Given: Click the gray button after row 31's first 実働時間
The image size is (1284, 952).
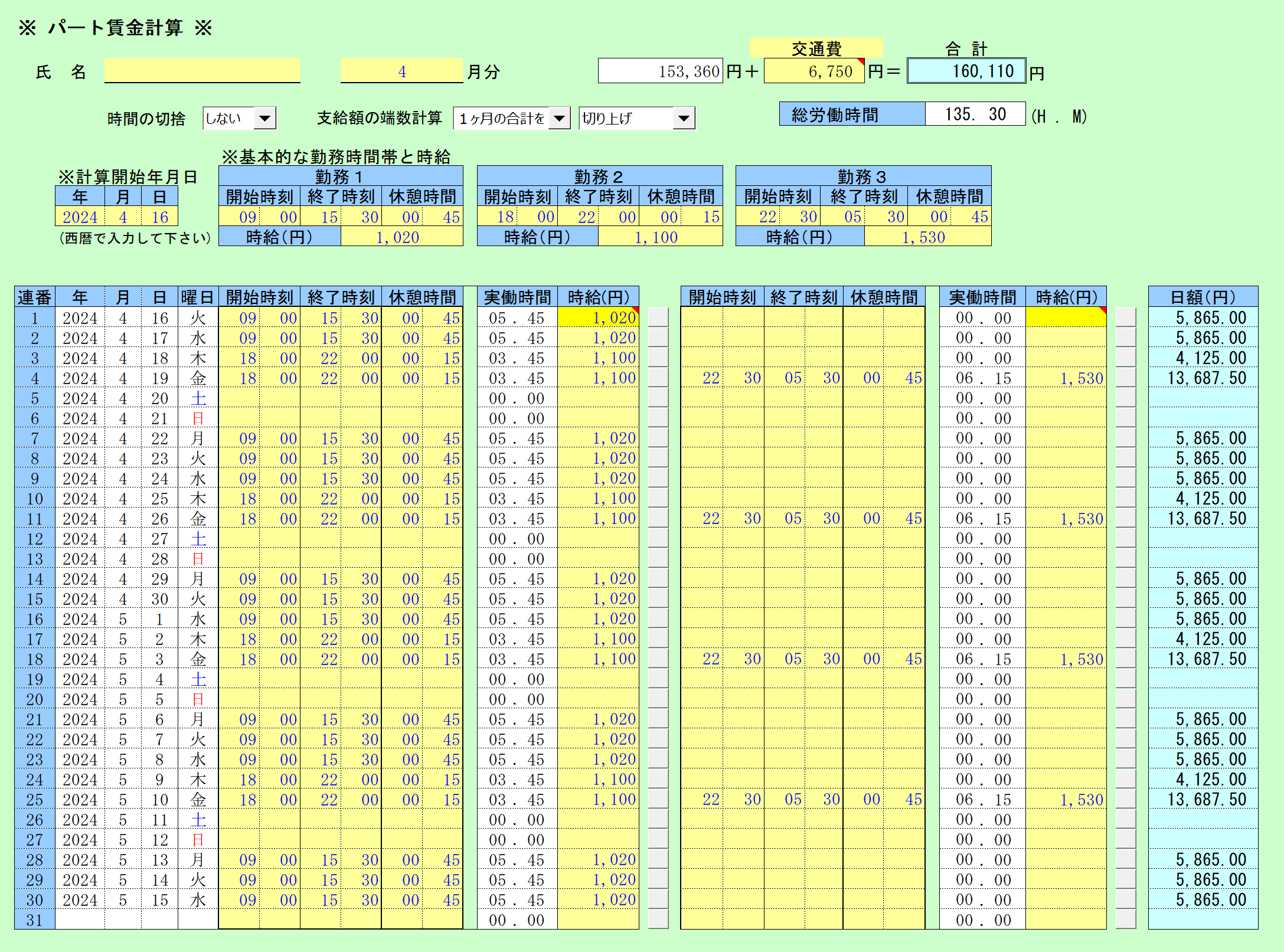Looking at the screenshot, I should click(x=658, y=920).
